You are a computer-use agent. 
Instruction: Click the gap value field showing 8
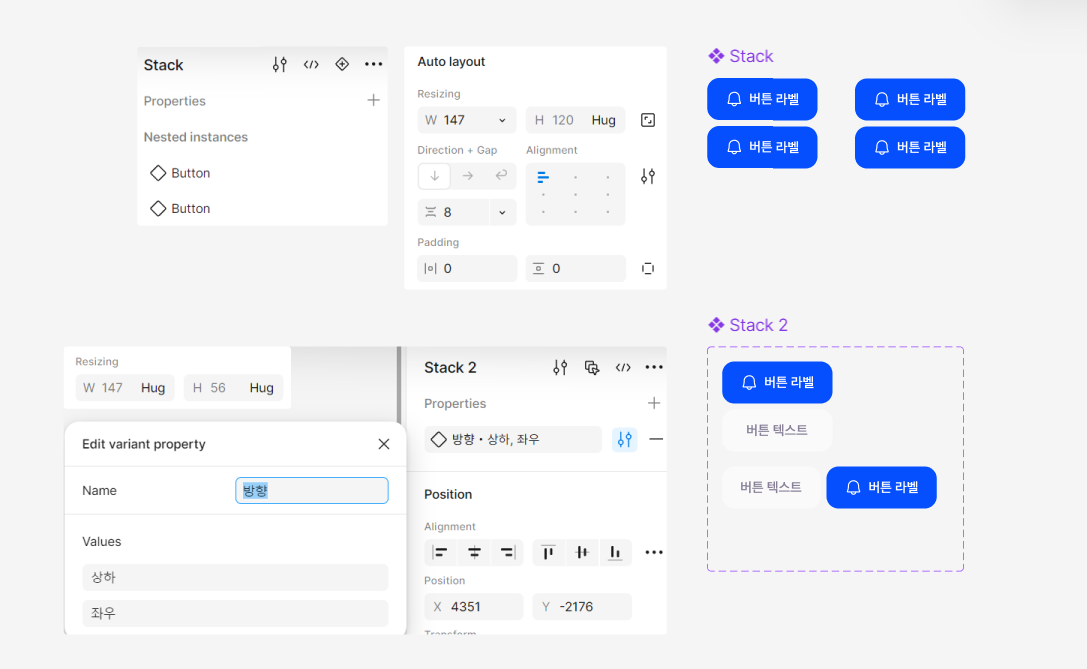(454, 212)
